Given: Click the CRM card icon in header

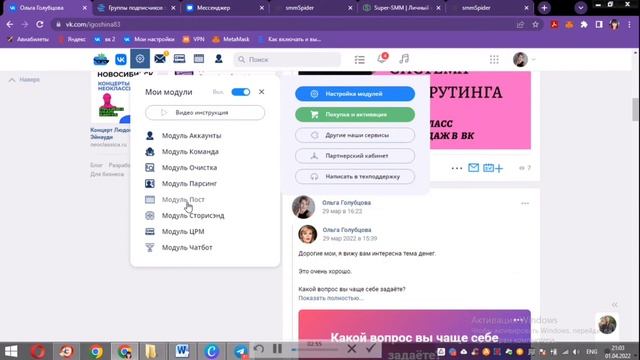Looking at the screenshot, I should coord(179,59).
